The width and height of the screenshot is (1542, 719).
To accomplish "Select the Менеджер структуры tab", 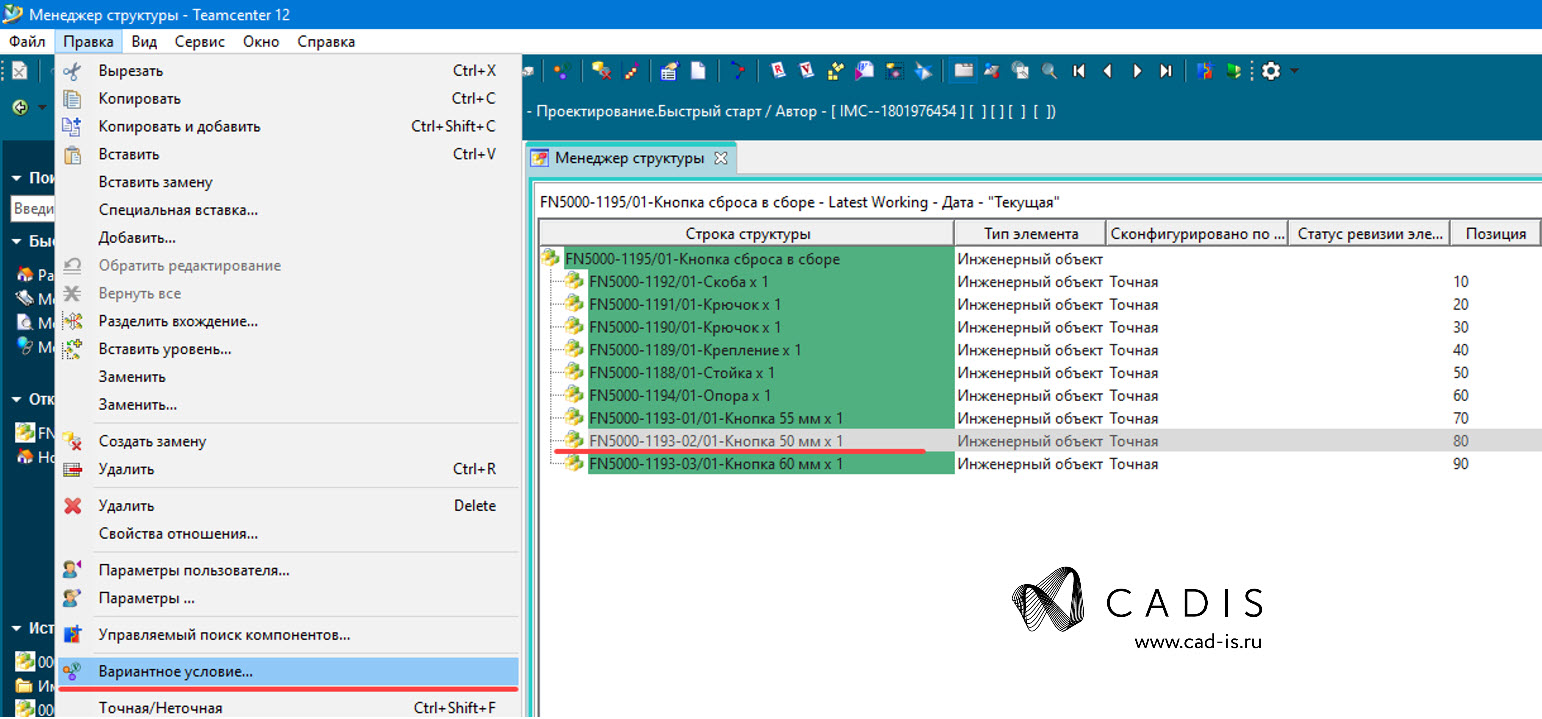I will coord(629,158).
